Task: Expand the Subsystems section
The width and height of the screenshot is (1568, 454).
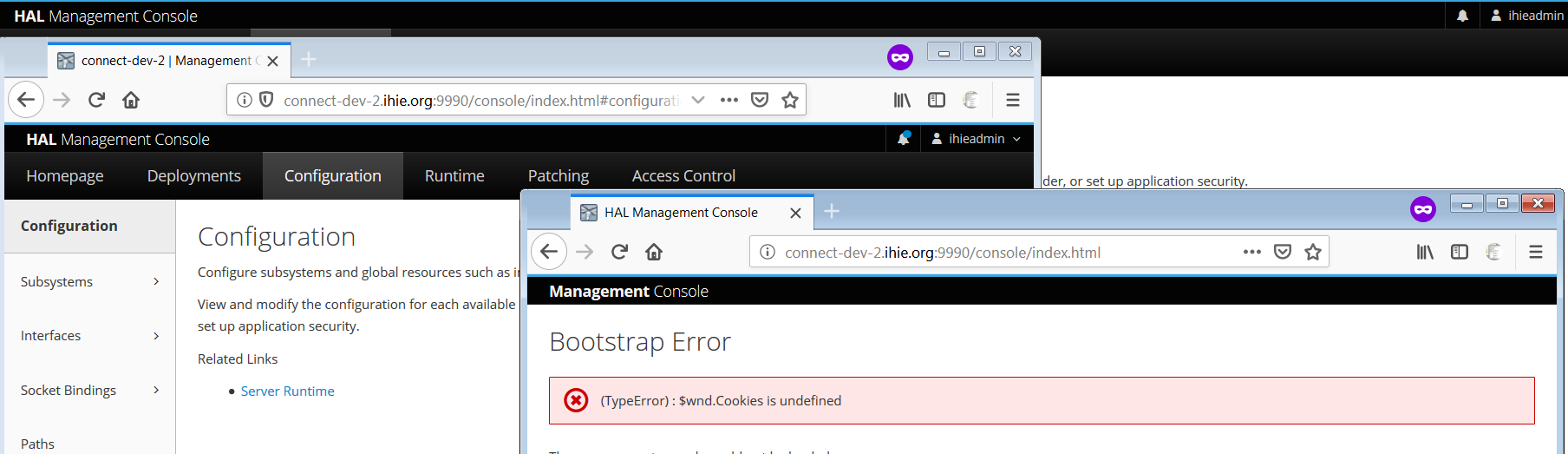Action: 90,281
